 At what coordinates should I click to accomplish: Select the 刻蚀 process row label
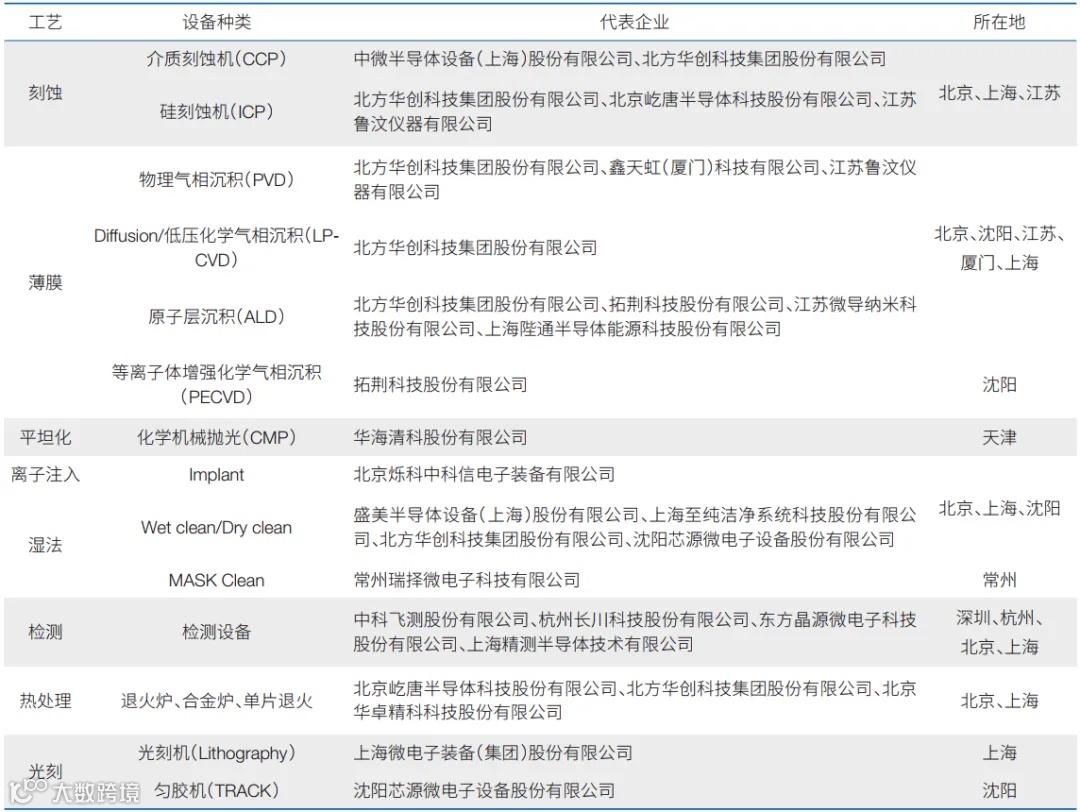[45, 91]
